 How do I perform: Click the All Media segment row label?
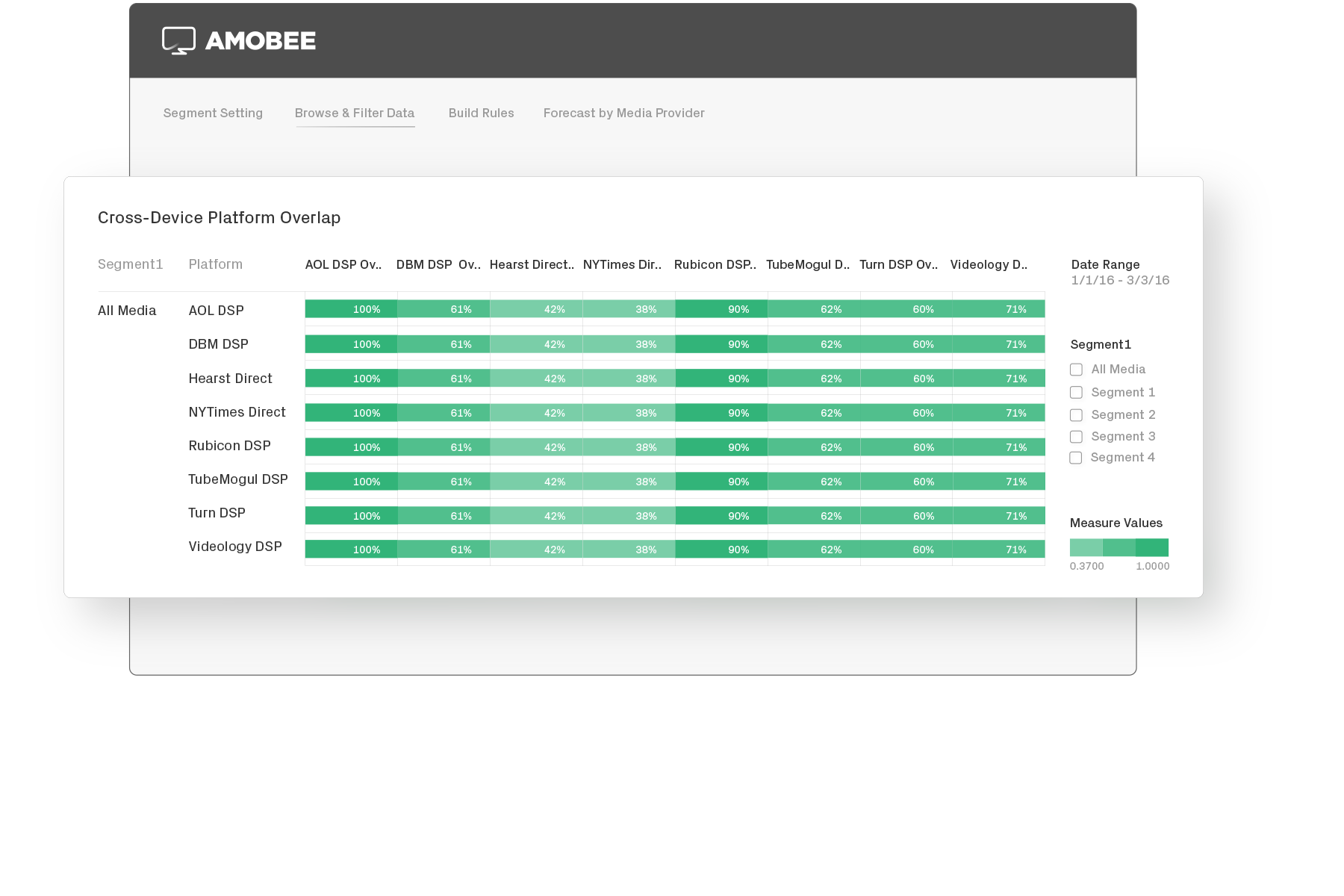127,311
